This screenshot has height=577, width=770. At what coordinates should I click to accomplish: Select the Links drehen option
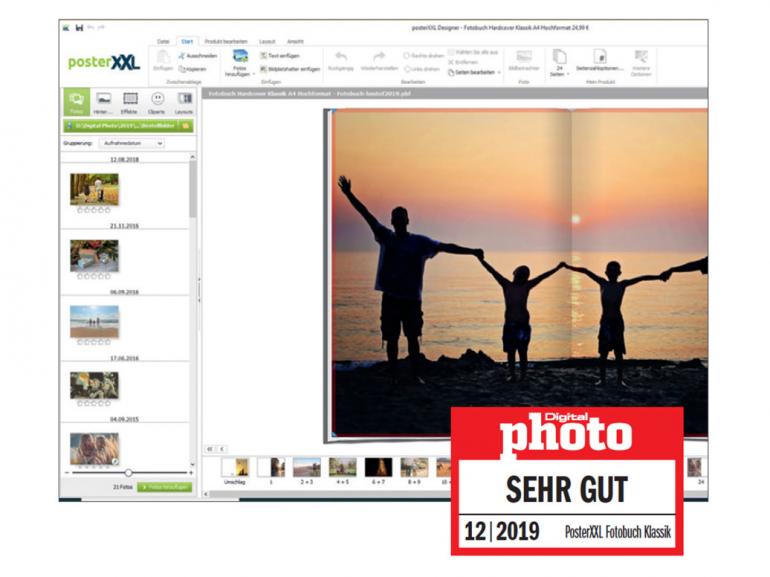[421, 69]
